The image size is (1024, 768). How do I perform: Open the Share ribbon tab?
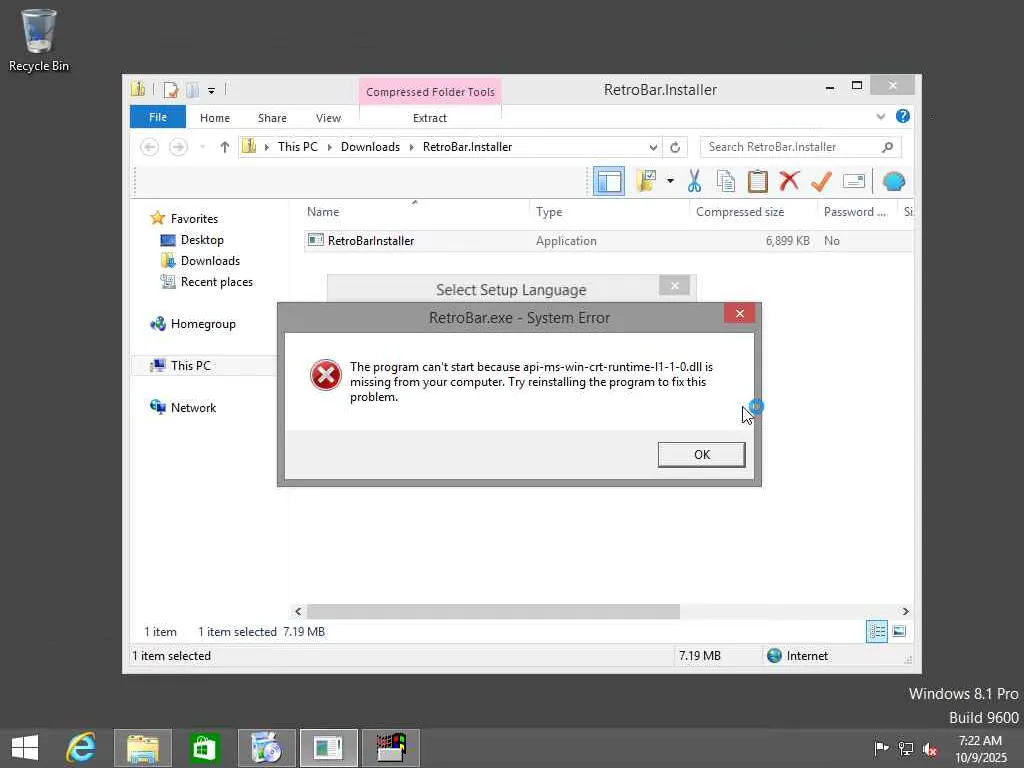tap(272, 118)
